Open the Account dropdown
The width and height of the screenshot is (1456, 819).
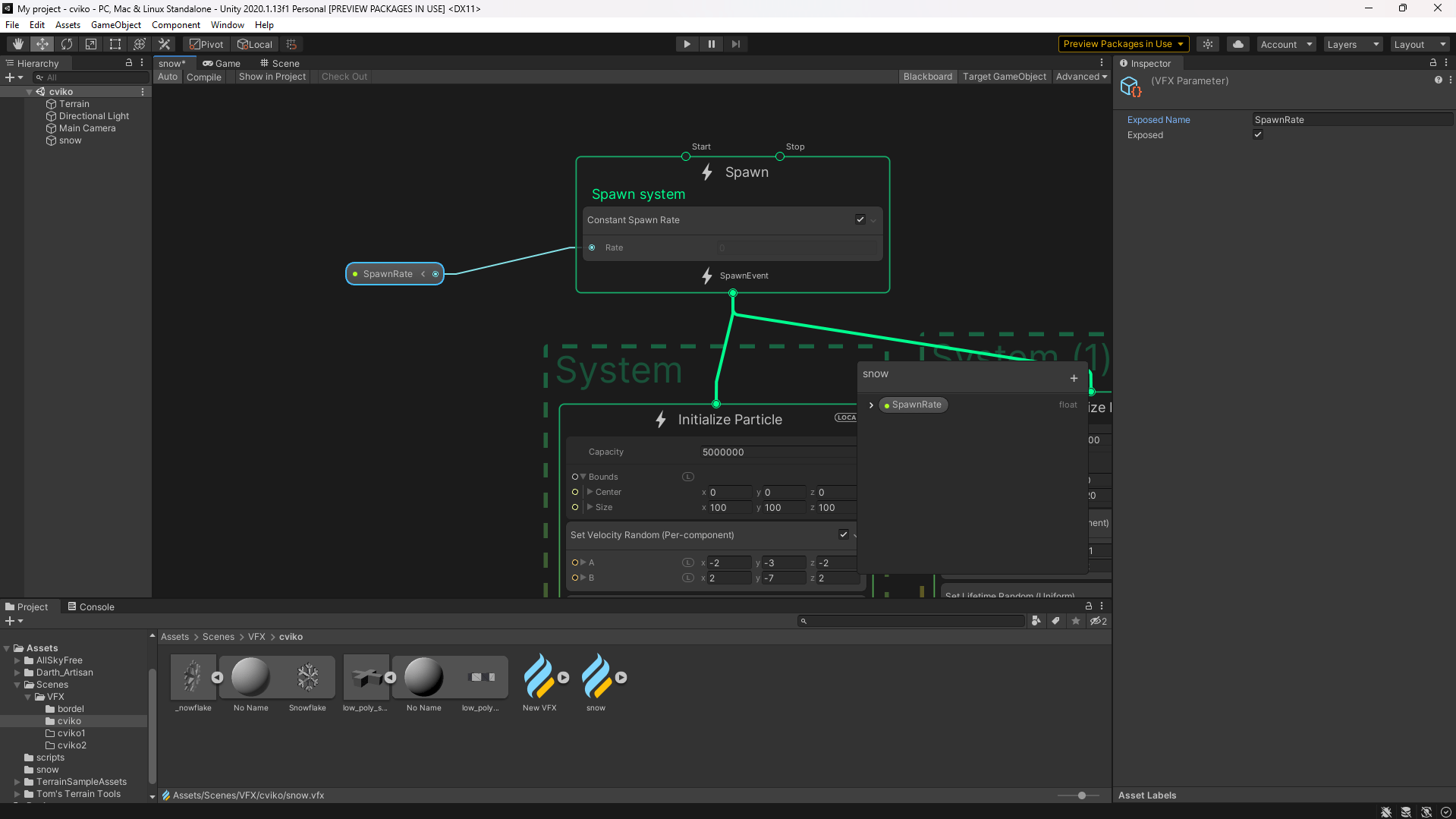tap(1286, 44)
